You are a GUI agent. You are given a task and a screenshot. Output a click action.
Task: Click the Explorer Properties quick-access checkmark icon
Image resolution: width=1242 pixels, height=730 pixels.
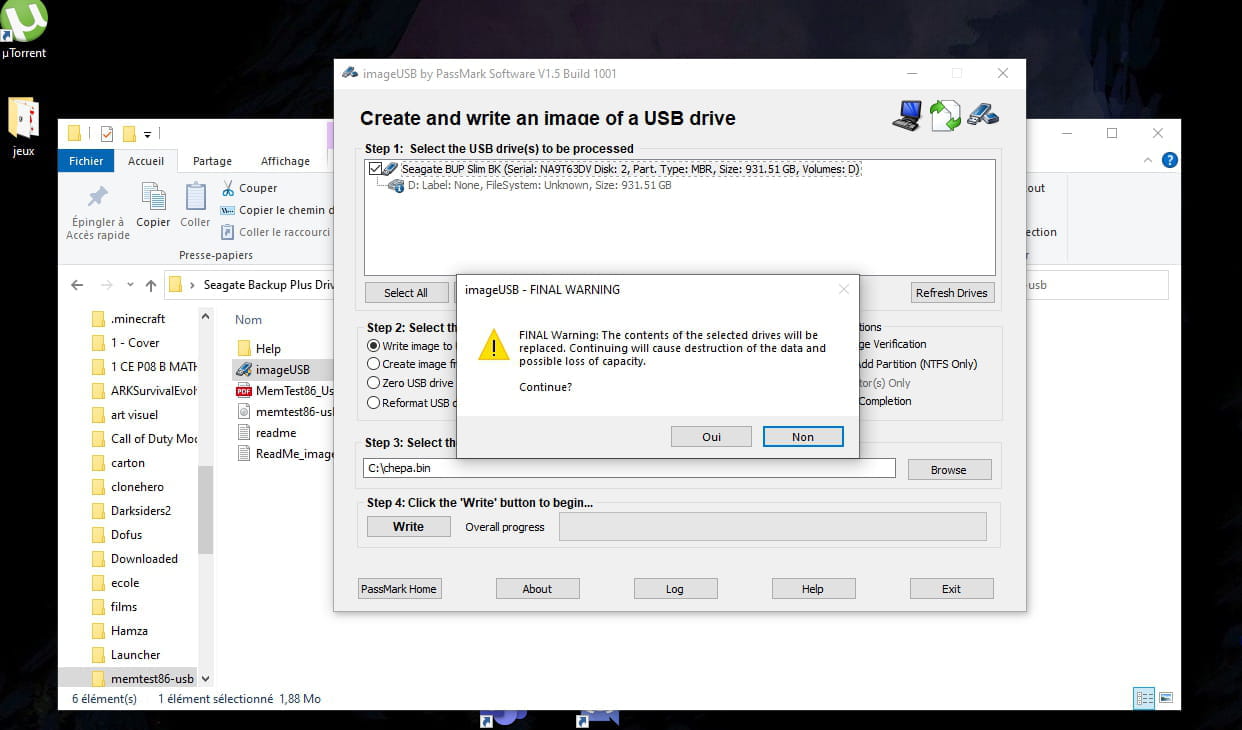pos(106,134)
